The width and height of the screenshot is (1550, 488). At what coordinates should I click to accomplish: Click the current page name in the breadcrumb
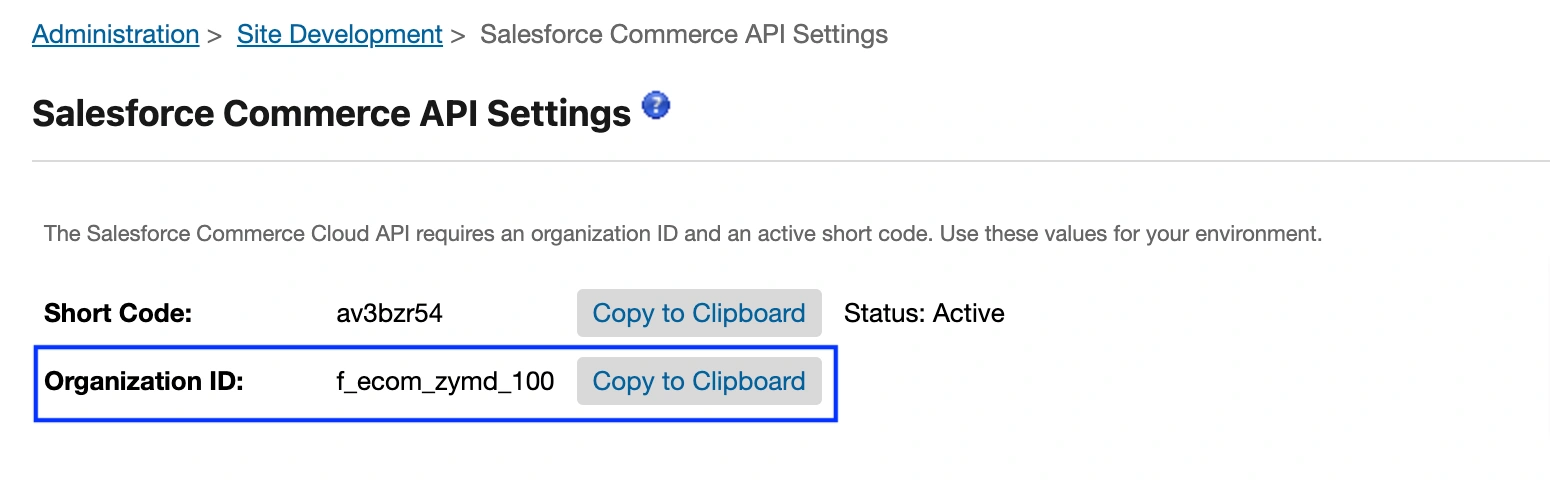click(x=684, y=34)
